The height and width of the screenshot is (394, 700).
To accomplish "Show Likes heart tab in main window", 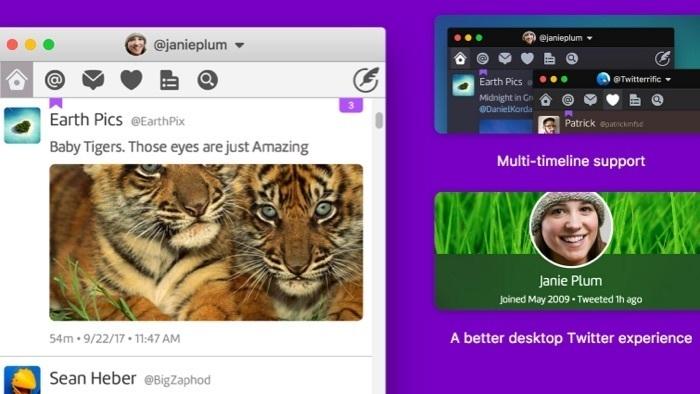I will [131, 80].
